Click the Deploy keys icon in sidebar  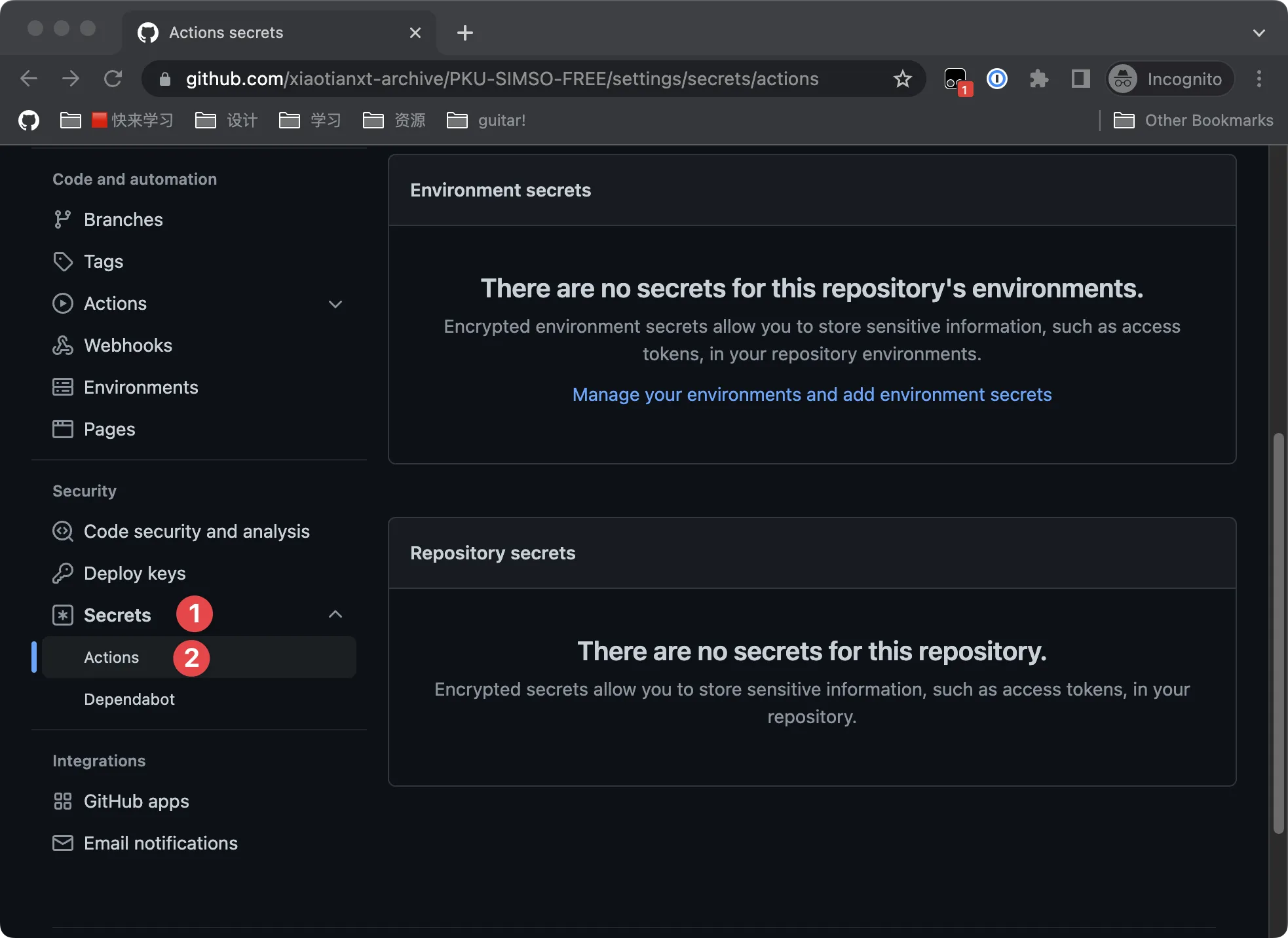(63, 573)
